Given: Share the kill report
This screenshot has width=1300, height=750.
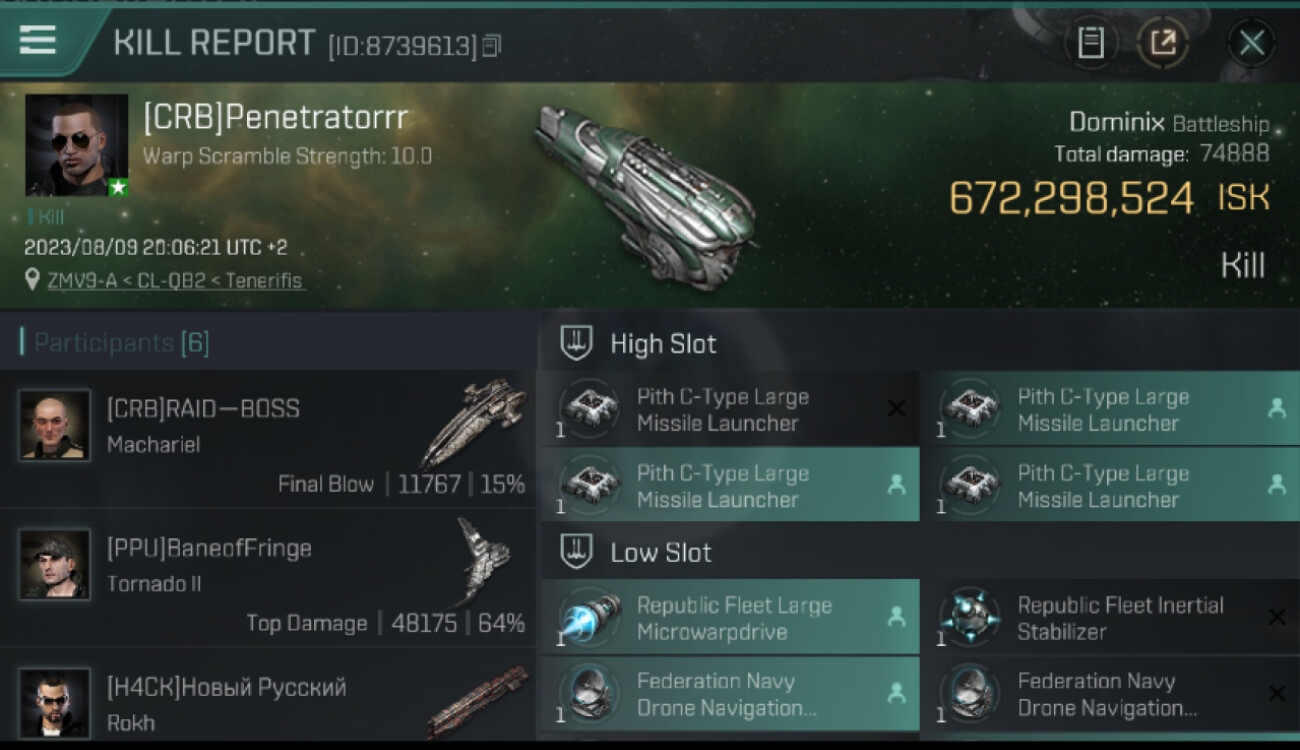Looking at the screenshot, I should pyautogui.click(x=1163, y=43).
